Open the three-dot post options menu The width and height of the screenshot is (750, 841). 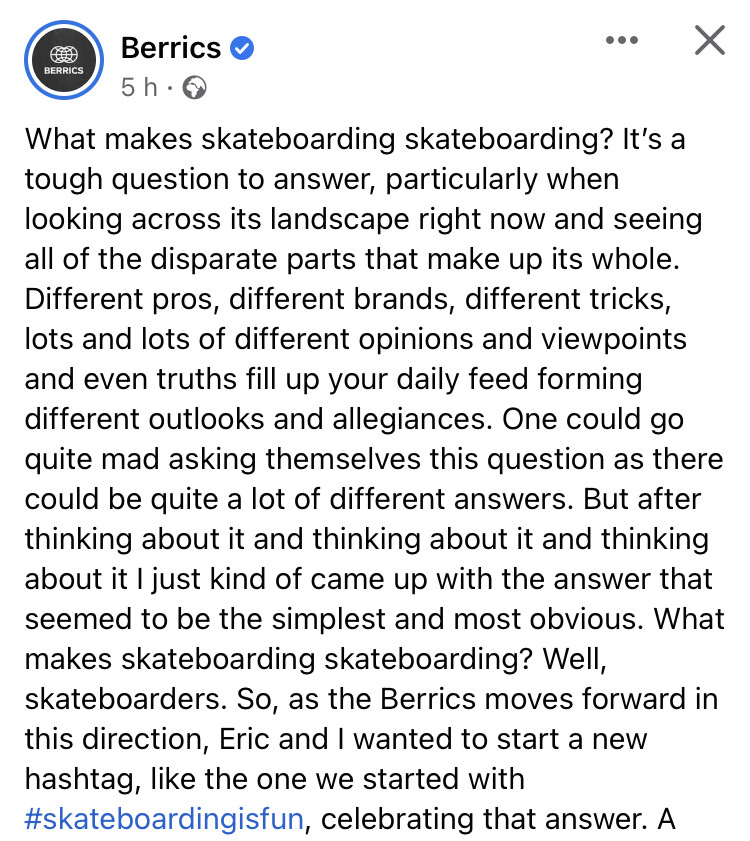(x=621, y=41)
